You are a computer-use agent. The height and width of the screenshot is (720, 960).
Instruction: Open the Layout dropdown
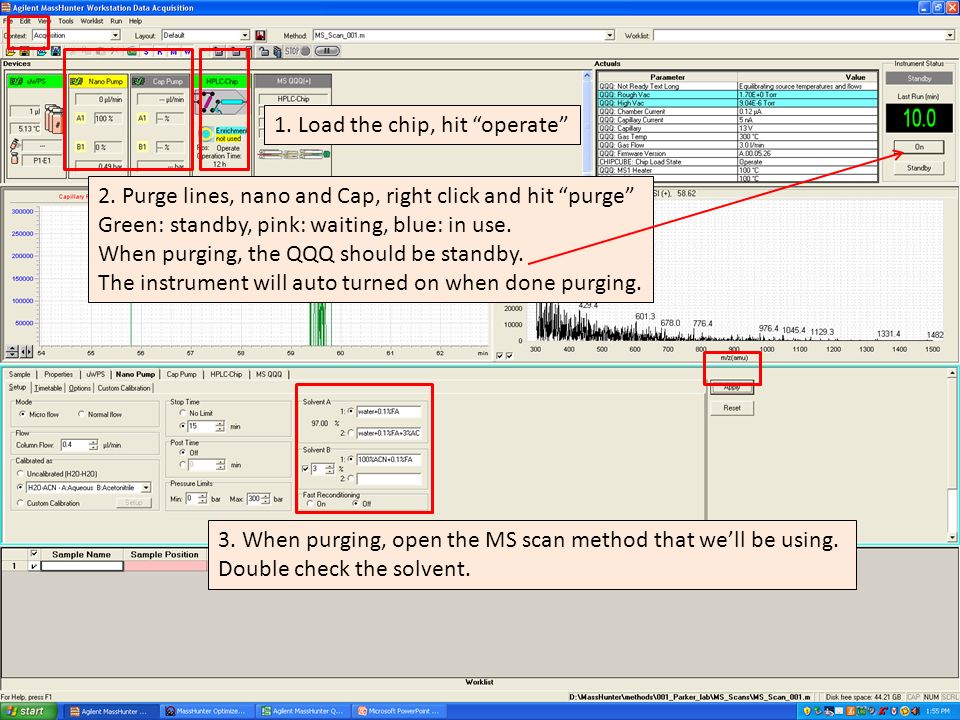(x=245, y=36)
